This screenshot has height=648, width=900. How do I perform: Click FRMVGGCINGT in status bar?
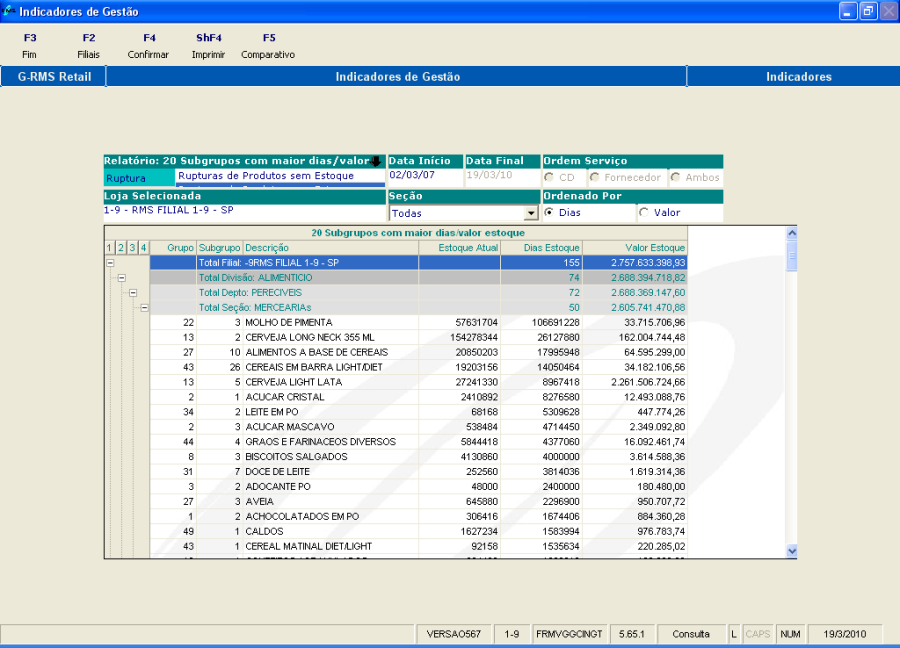(x=569, y=634)
